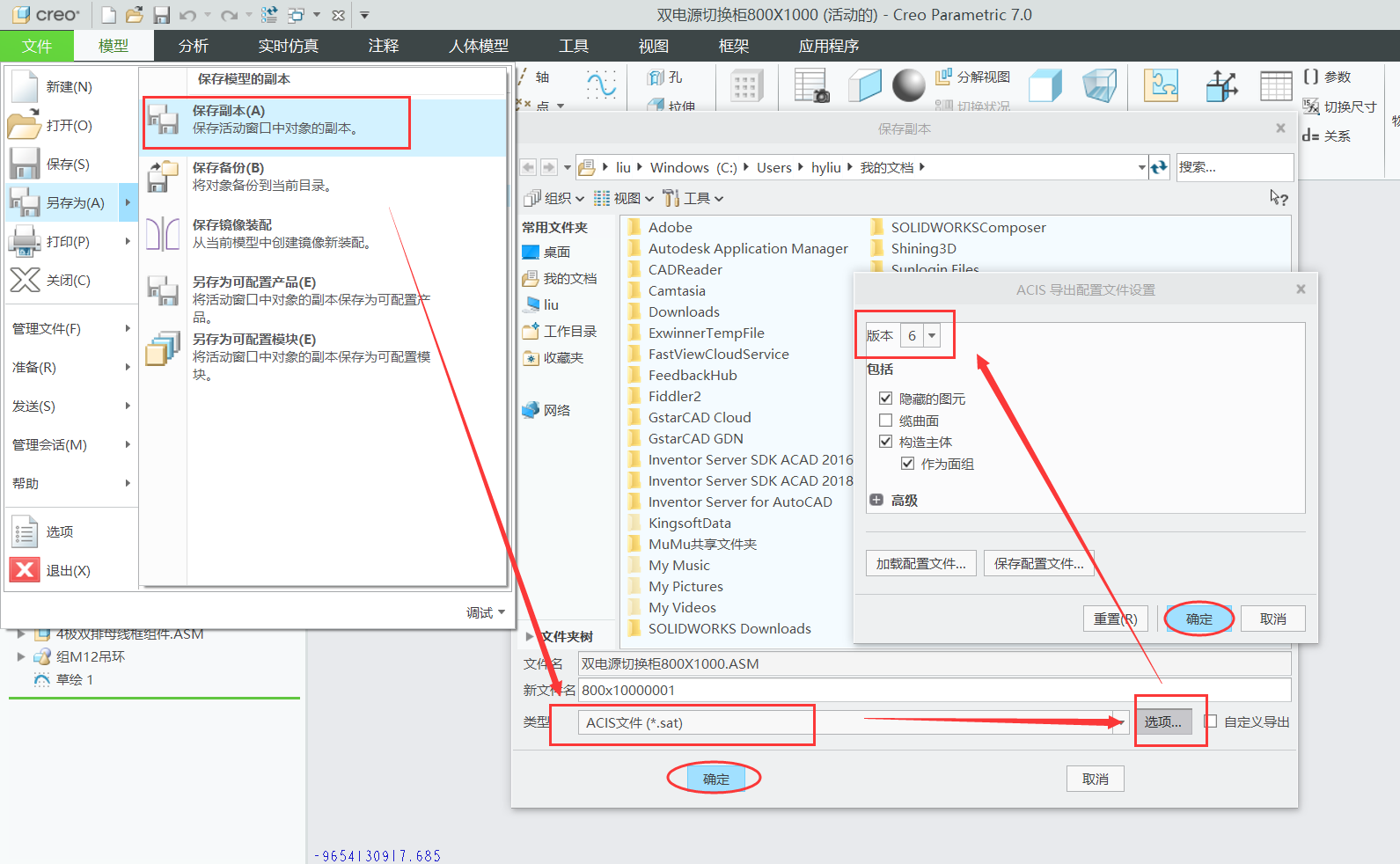
Task: Open the 组织 organize dropdown
Action: [553, 198]
